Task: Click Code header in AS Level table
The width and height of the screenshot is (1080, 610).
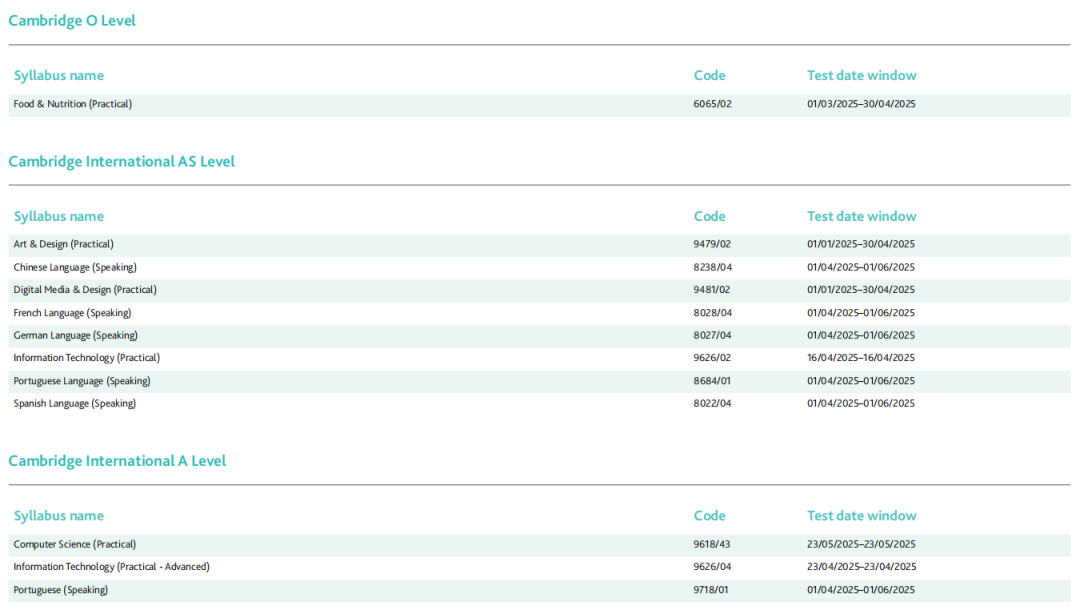Action: coord(709,216)
